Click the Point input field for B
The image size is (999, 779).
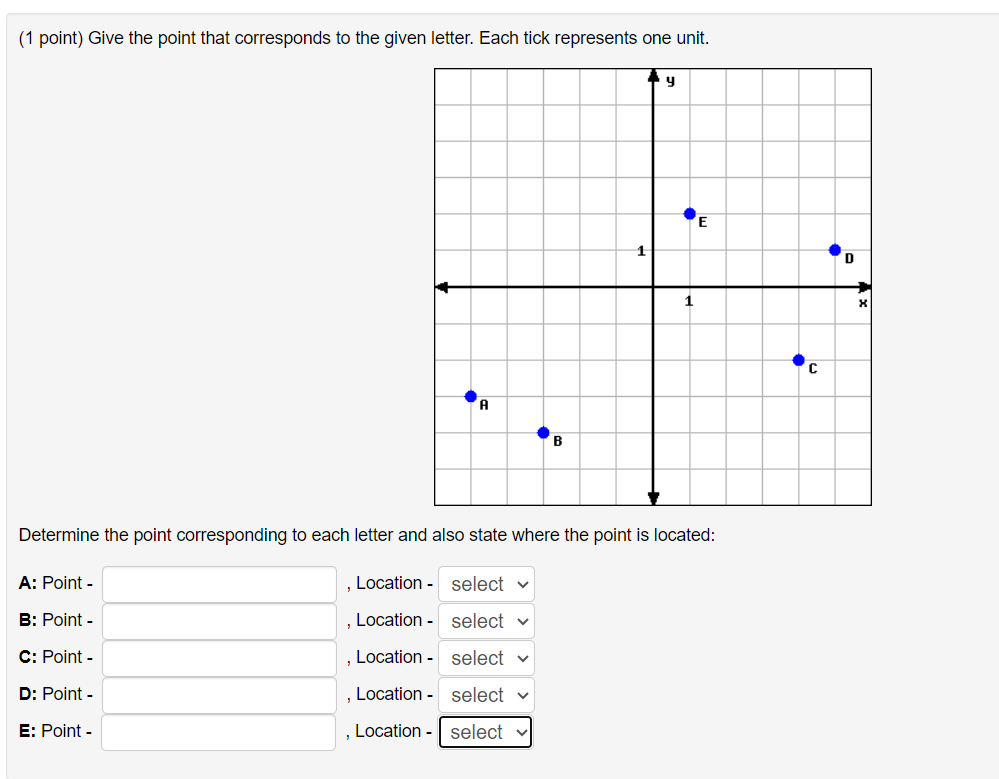coord(218,620)
